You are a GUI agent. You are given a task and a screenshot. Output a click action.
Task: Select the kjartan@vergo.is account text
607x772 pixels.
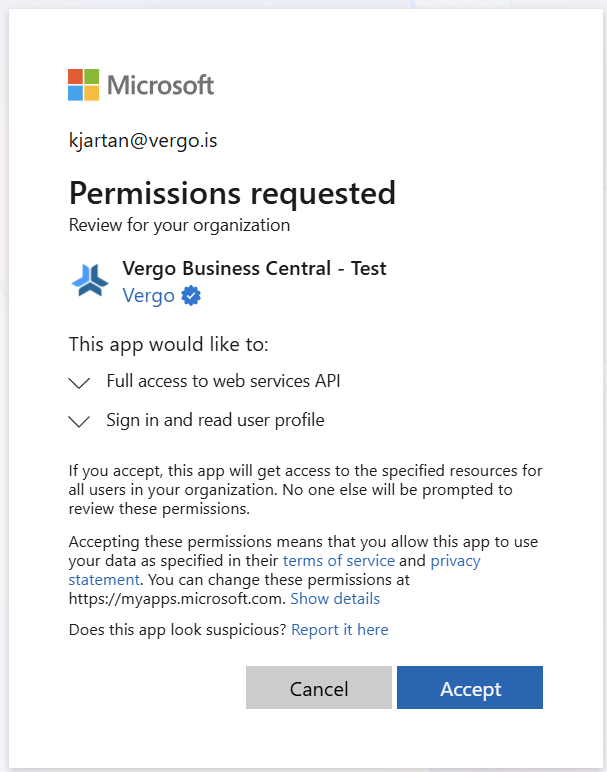143,141
